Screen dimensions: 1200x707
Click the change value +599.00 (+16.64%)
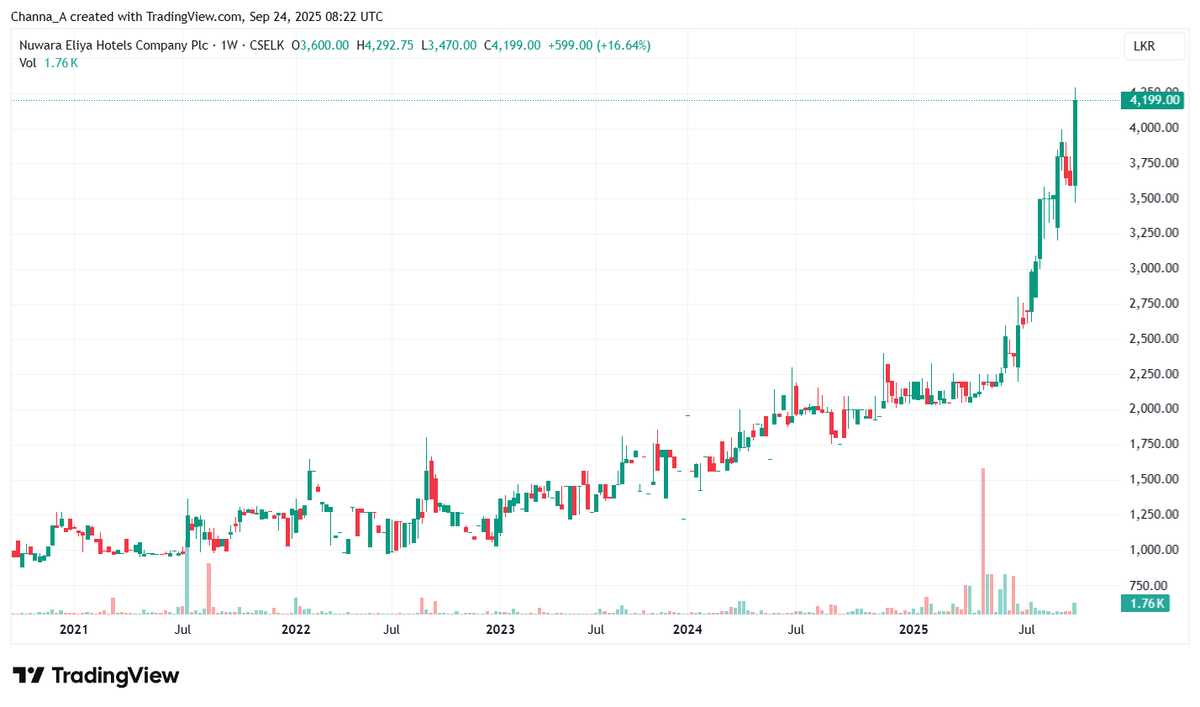(x=598, y=45)
